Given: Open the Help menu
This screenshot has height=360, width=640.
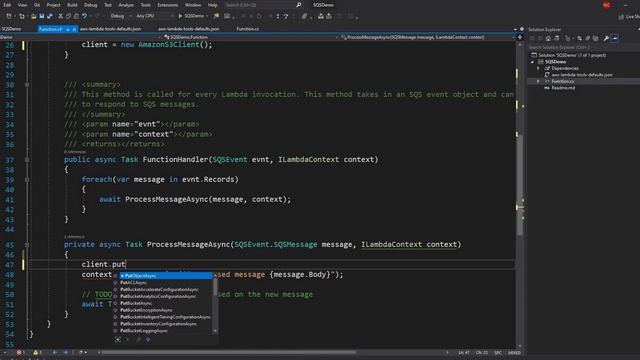Looking at the screenshot, I should [213, 5].
